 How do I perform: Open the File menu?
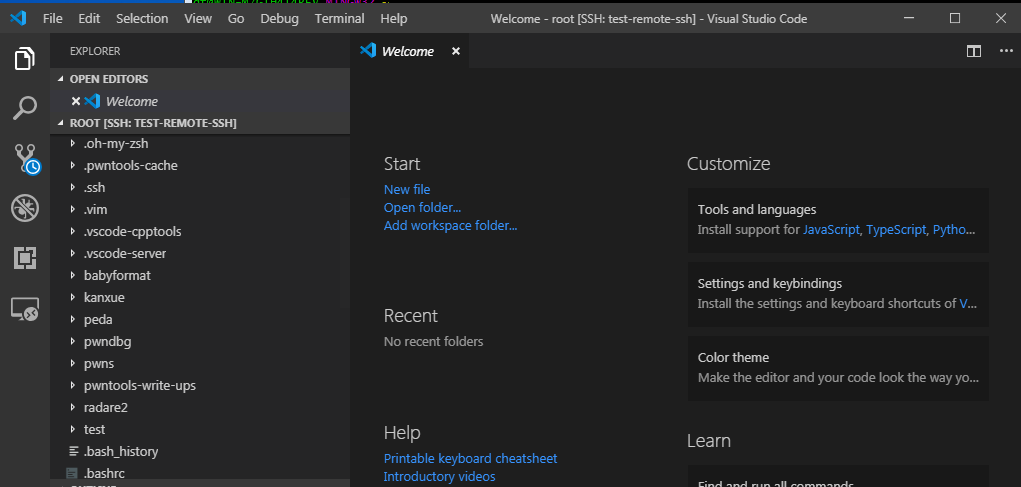[53, 18]
